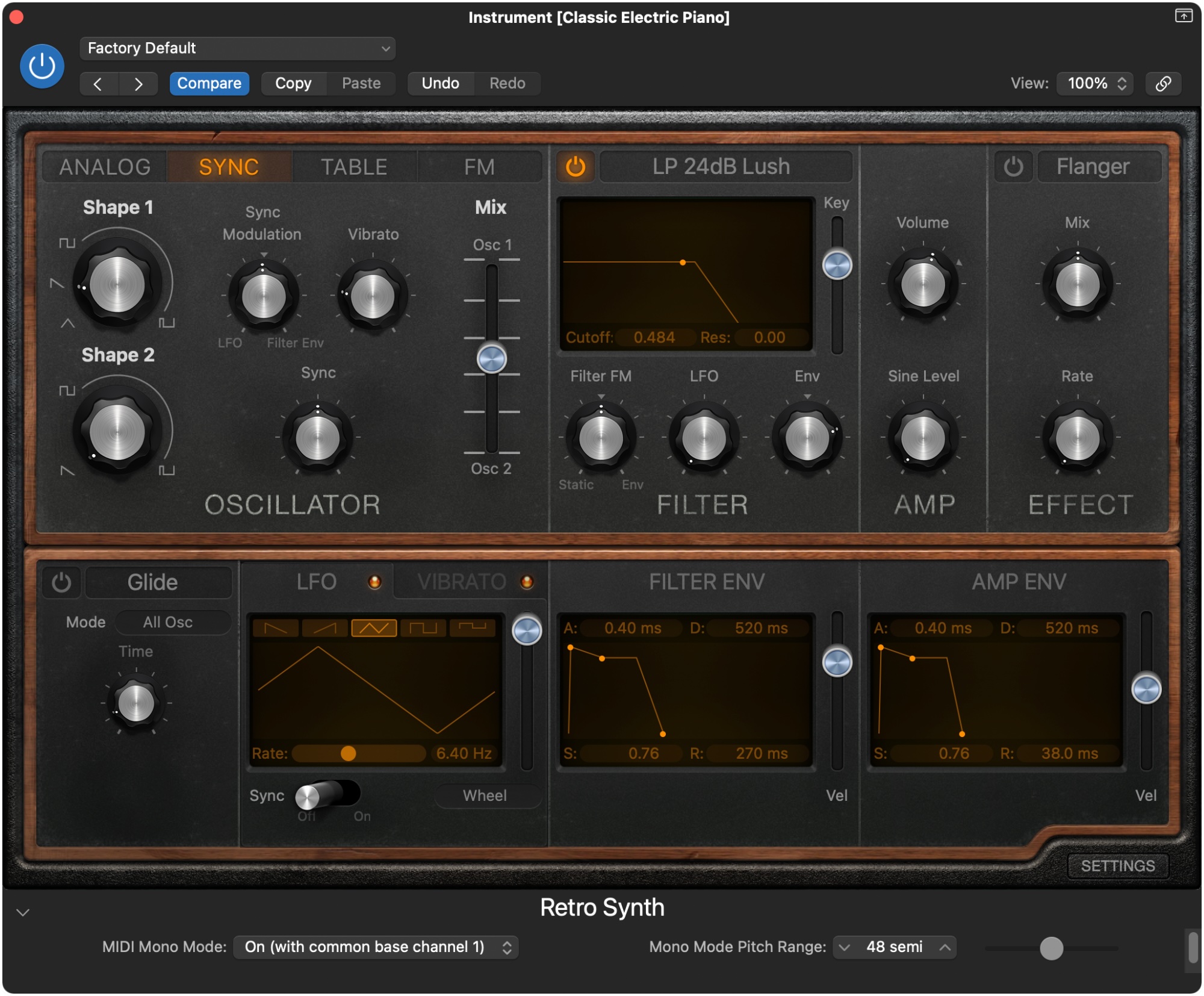
Task: Decrease Mono Mode Pitch Range with down arrow
Action: coord(845,948)
